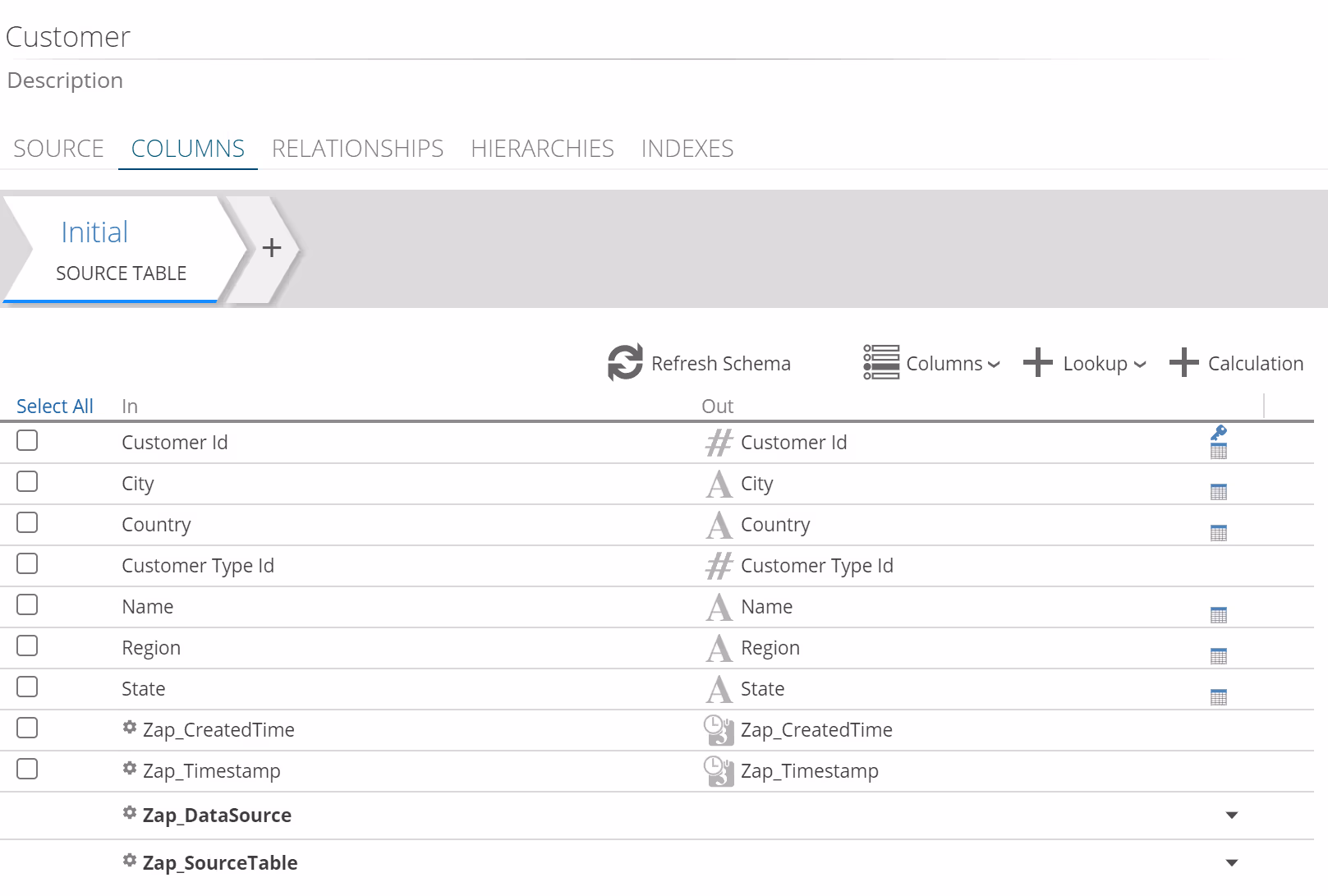Tick the Country row checkbox
The image size is (1328, 896).
click(27, 523)
